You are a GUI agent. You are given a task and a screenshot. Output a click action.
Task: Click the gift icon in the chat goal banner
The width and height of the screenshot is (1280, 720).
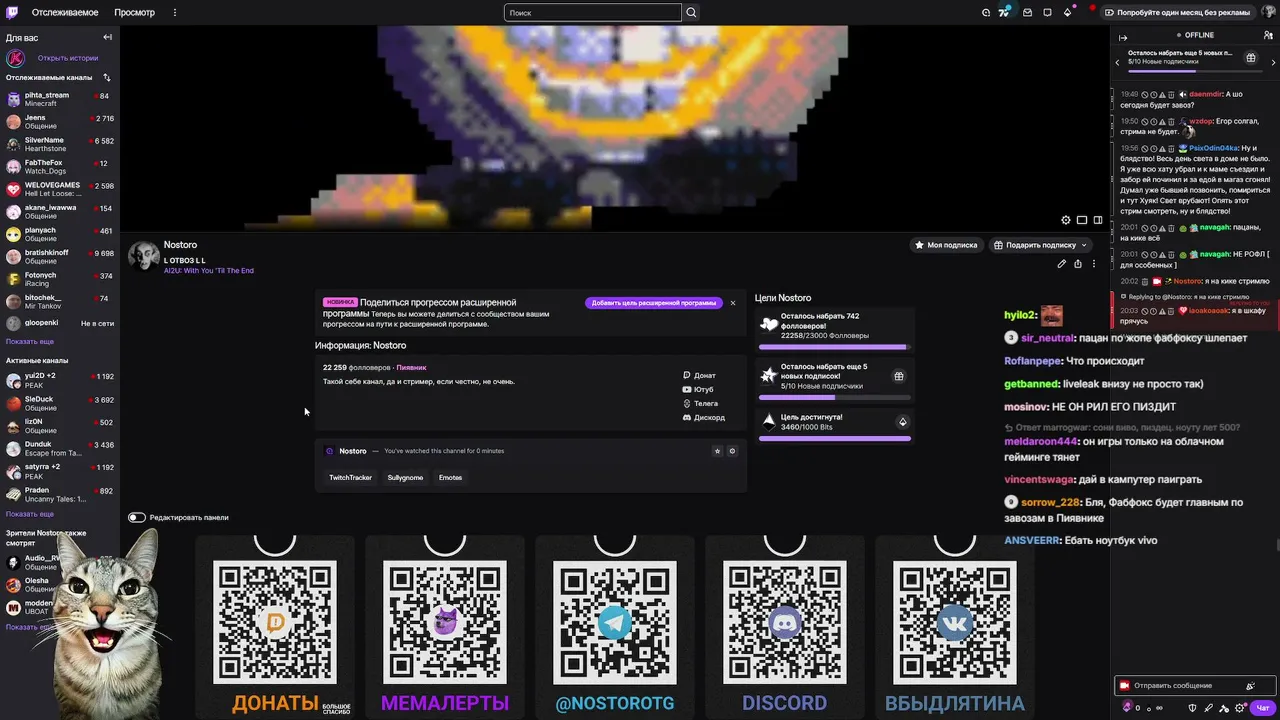pos(1250,58)
